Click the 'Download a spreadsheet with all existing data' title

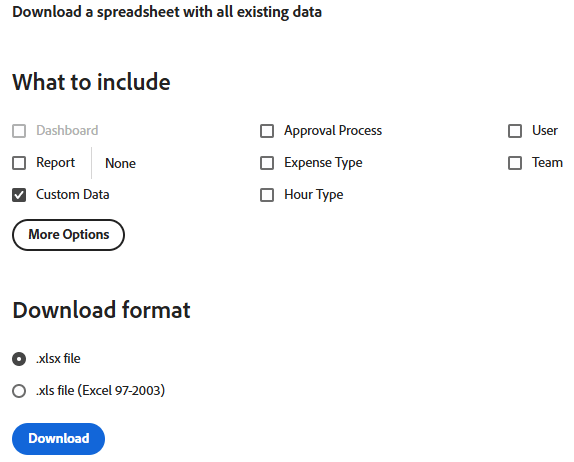[x=167, y=12]
